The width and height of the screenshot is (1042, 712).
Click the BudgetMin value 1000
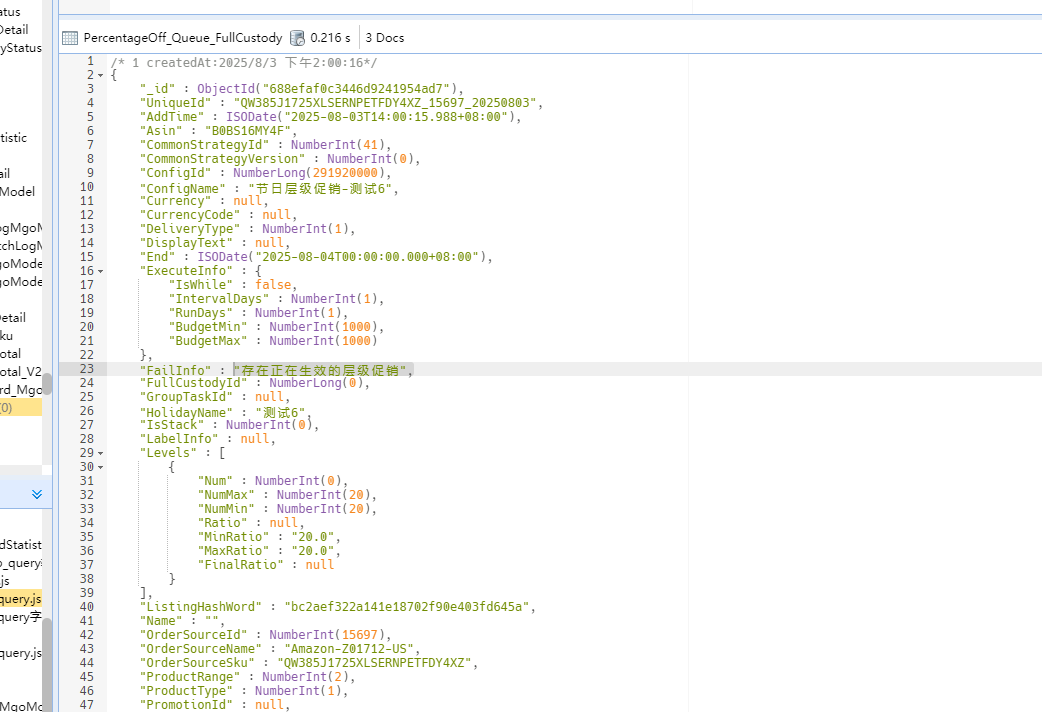tap(356, 326)
